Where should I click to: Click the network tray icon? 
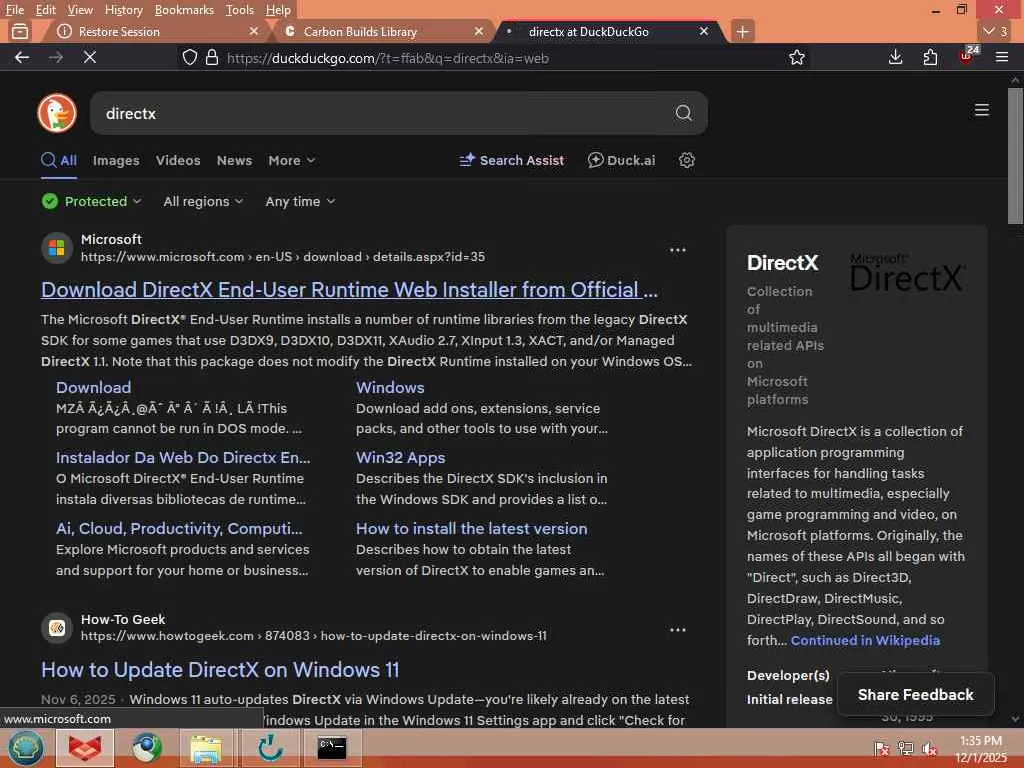pos(905,748)
